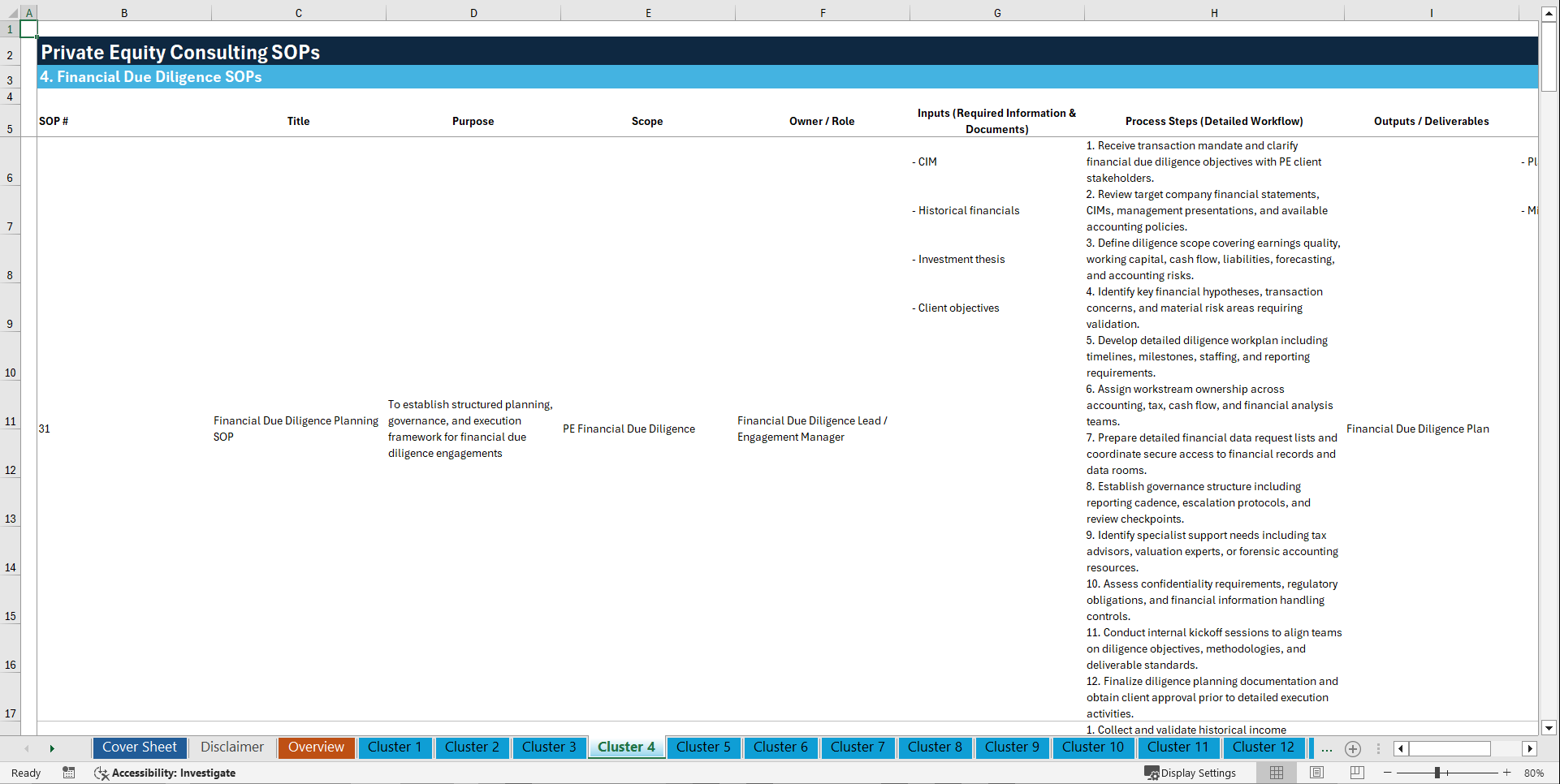The image size is (1560, 784).
Task: Click the Select All corner triangle
Action: 11,13
